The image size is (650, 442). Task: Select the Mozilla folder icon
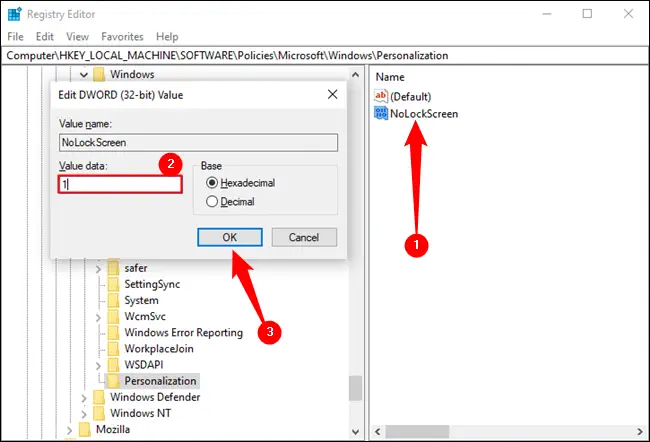pyautogui.click(x=85, y=430)
